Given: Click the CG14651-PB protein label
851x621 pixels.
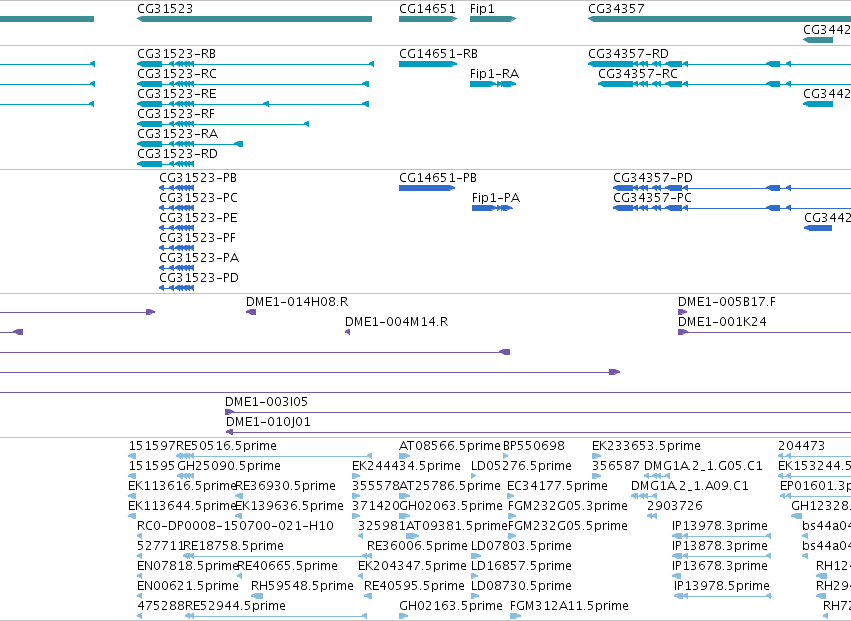Looking at the screenshot, I should point(438,178).
